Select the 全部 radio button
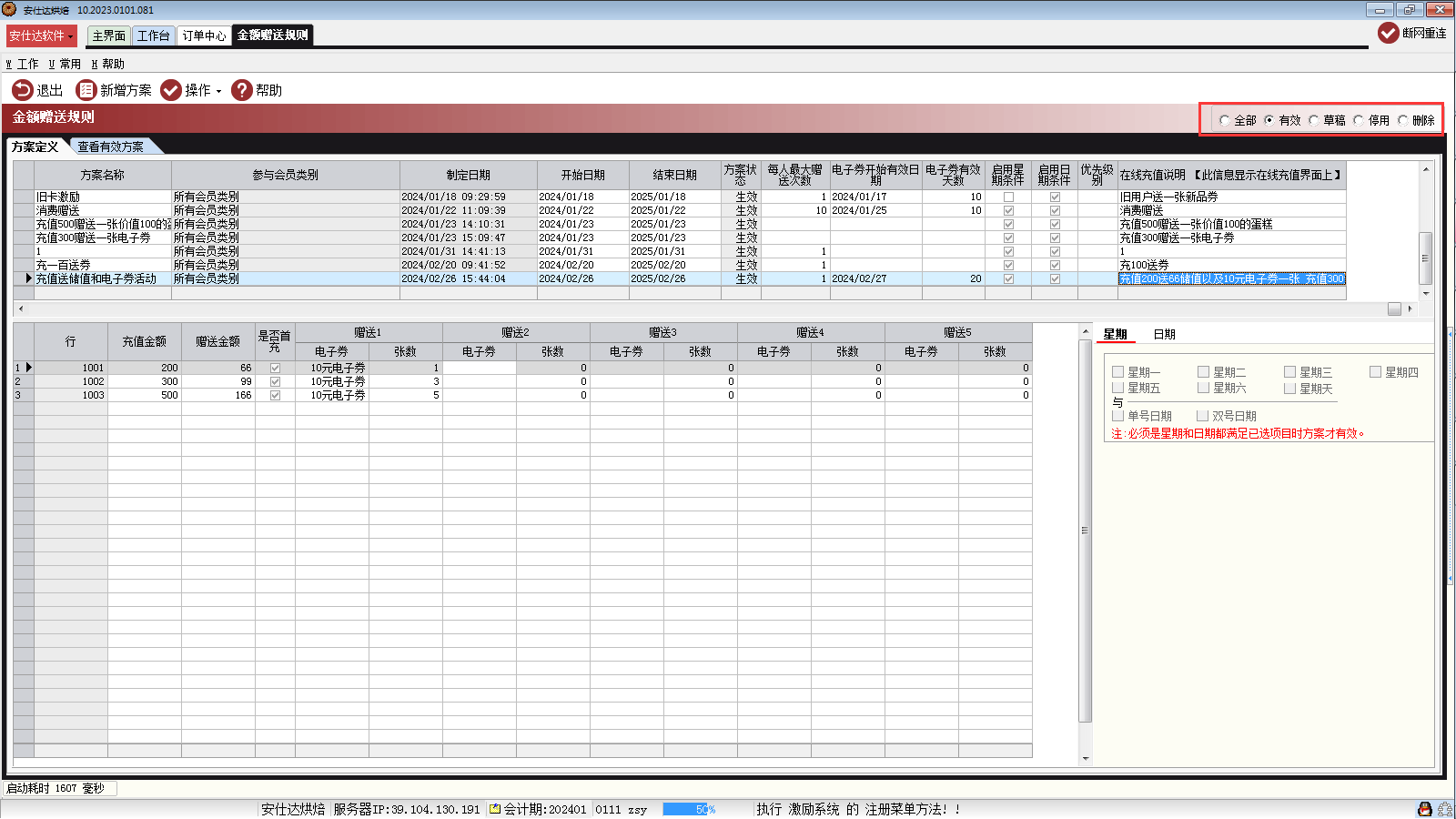 coord(1225,120)
